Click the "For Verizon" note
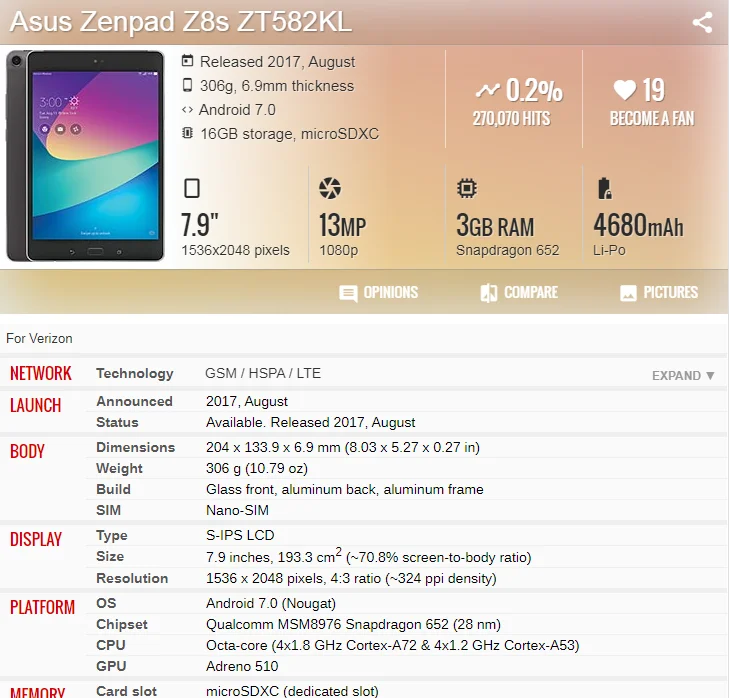This screenshot has width=729, height=698. [x=39, y=338]
